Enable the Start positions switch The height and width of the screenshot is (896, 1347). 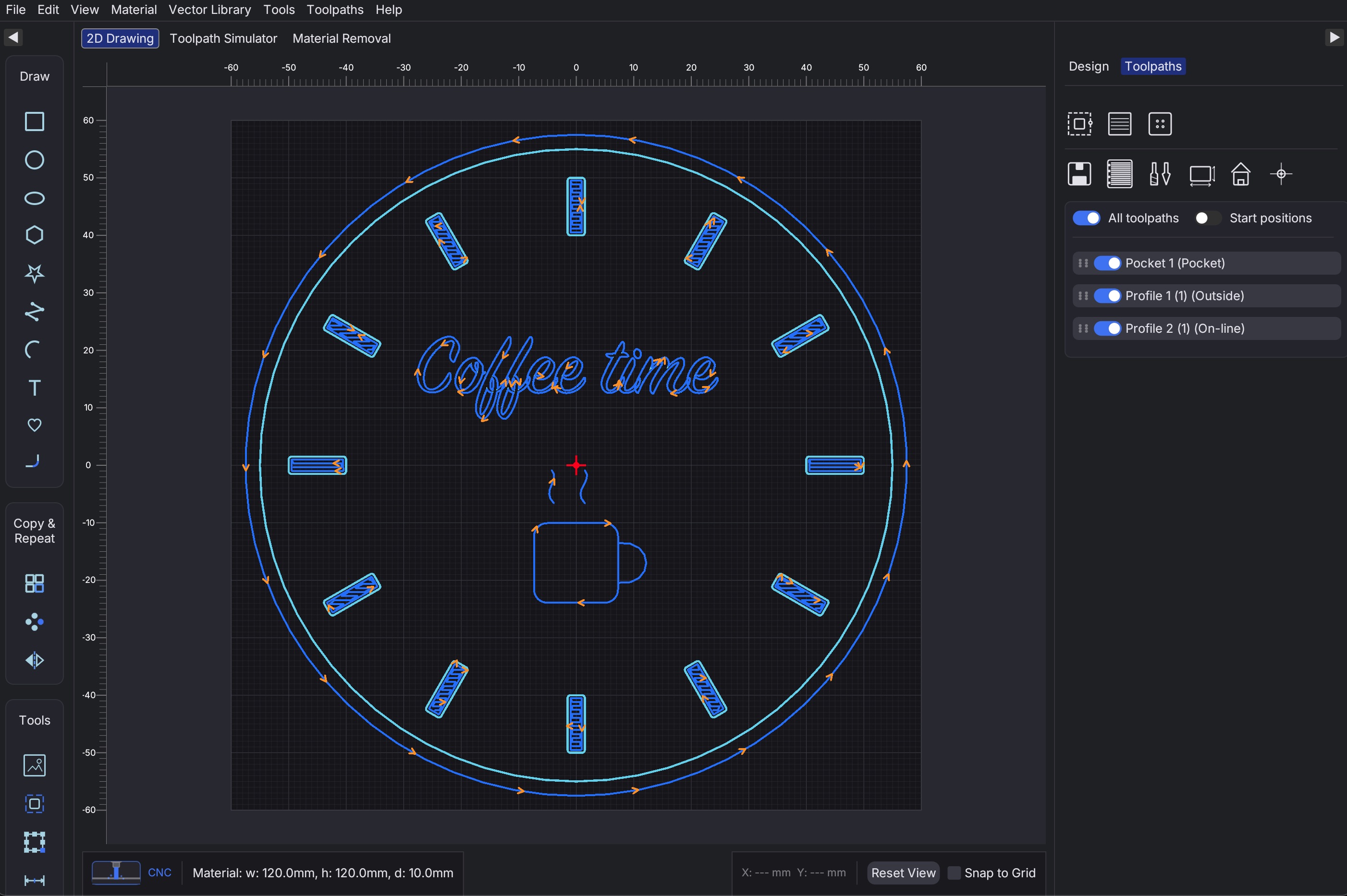tap(1208, 218)
